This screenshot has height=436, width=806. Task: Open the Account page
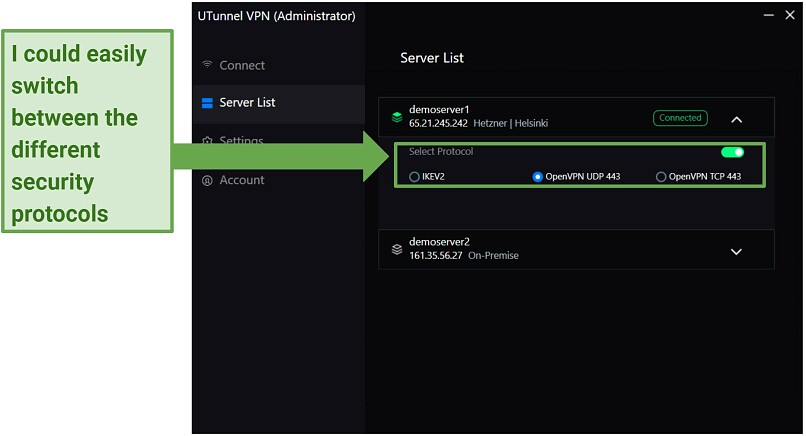(x=242, y=180)
